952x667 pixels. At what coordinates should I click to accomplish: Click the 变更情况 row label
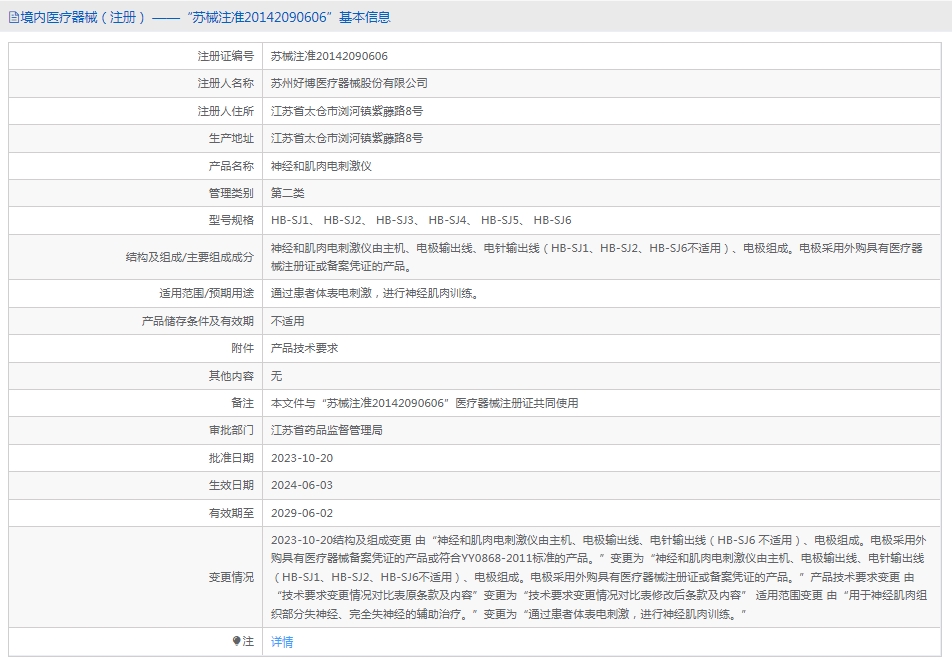click(x=231, y=577)
